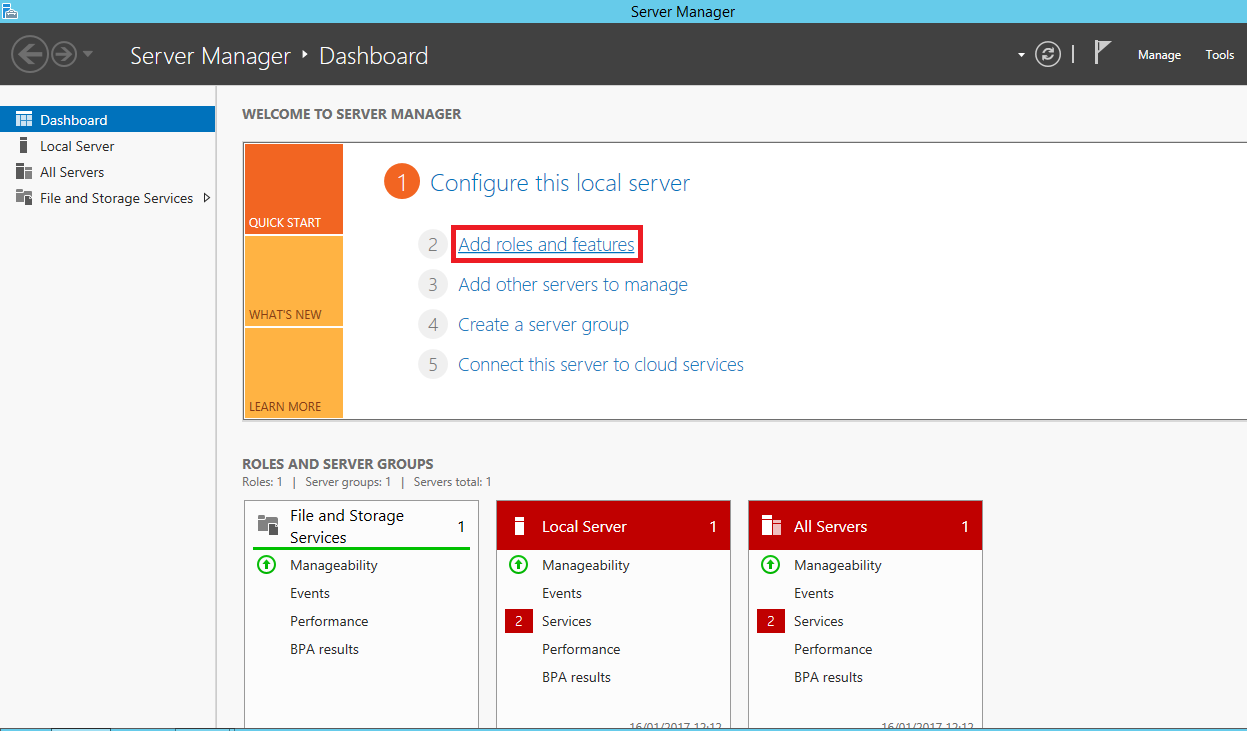Click Connect this server to cloud services
Screen dimensions: 1247x731
(x=601, y=364)
